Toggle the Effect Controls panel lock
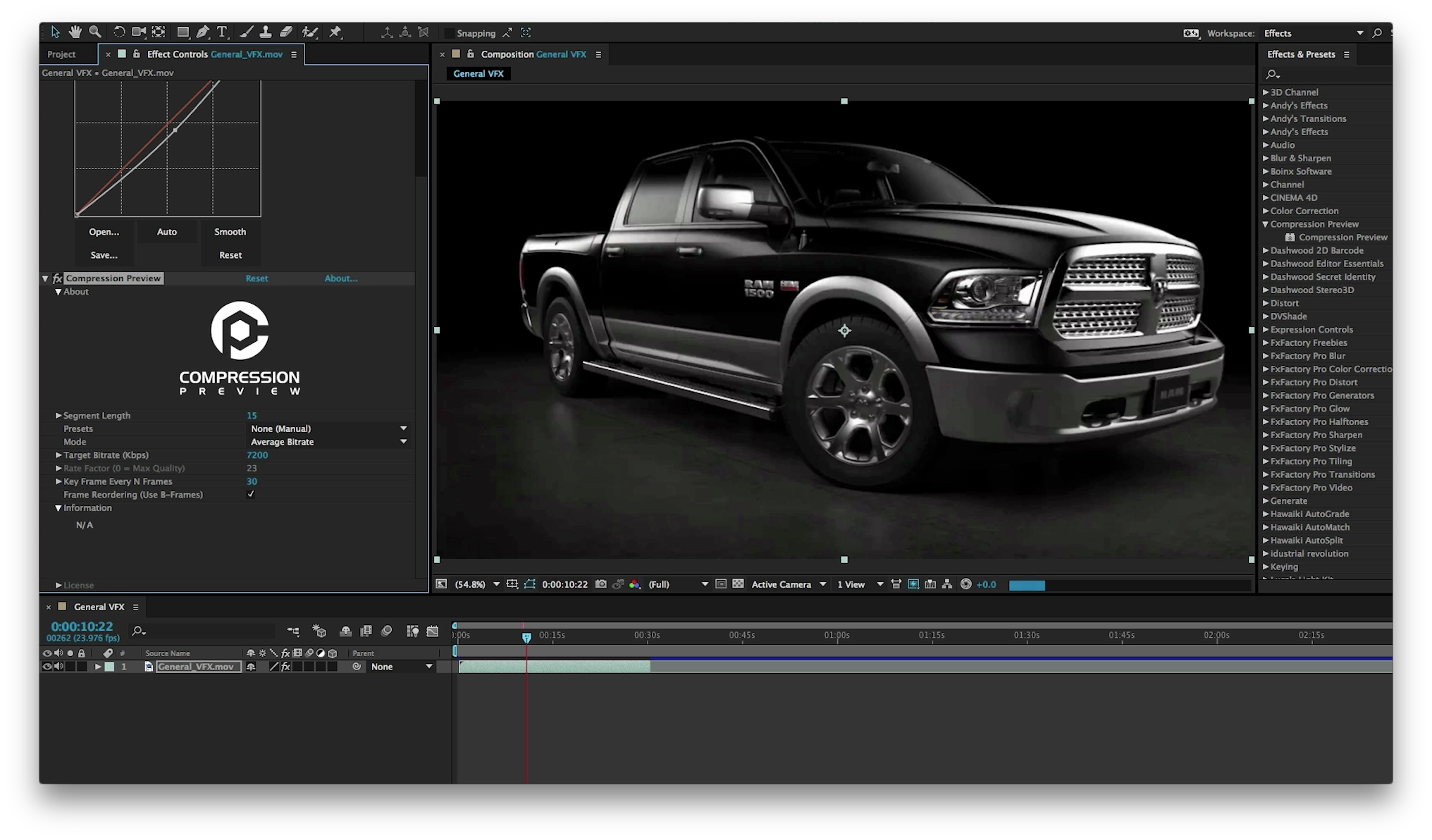1432x840 pixels. (x=137, y=54)
